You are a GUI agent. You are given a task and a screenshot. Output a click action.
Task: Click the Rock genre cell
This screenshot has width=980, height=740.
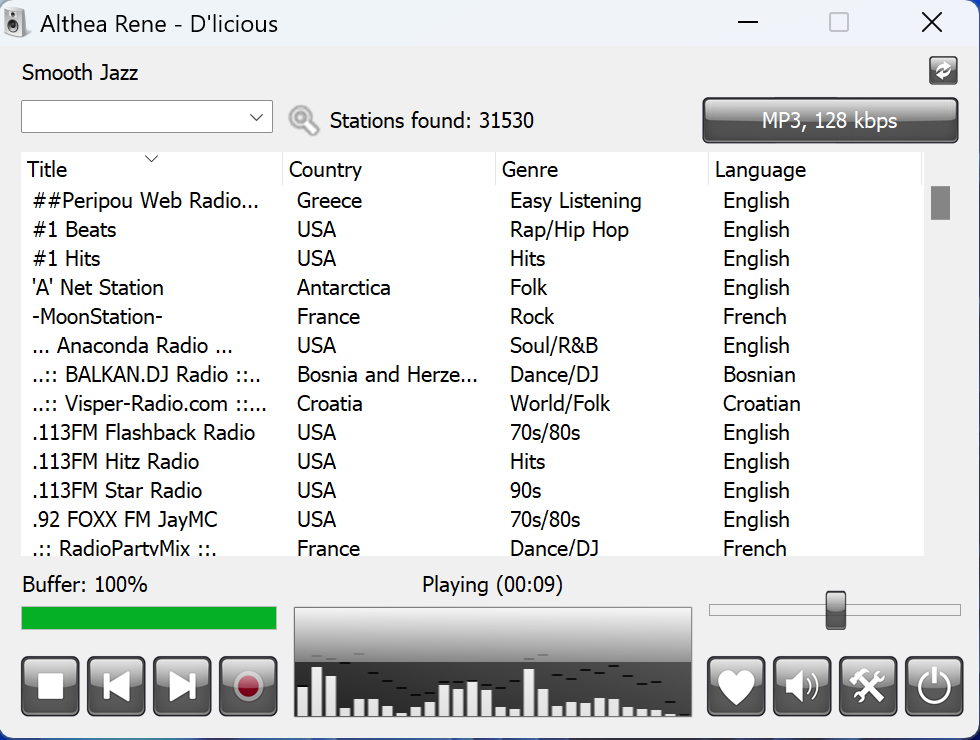(x=532, y=317)
